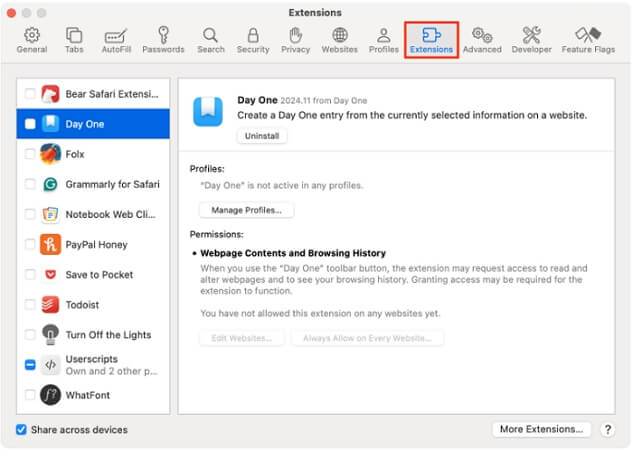
Task: Enable the PayPal Honey checkbox
Action: click(30, 244)
